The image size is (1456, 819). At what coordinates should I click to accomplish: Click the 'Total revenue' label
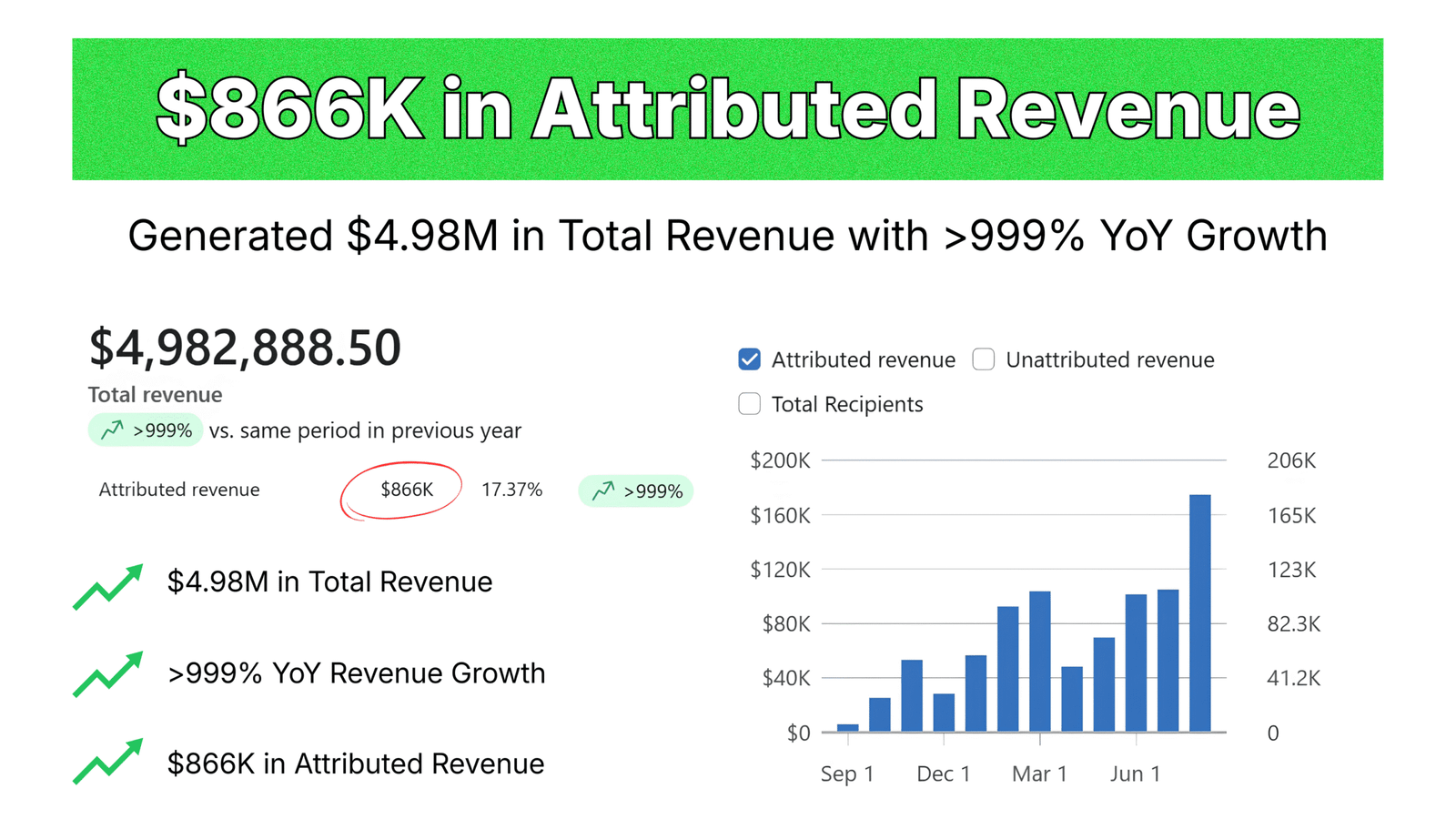click(x=156, y=395)
